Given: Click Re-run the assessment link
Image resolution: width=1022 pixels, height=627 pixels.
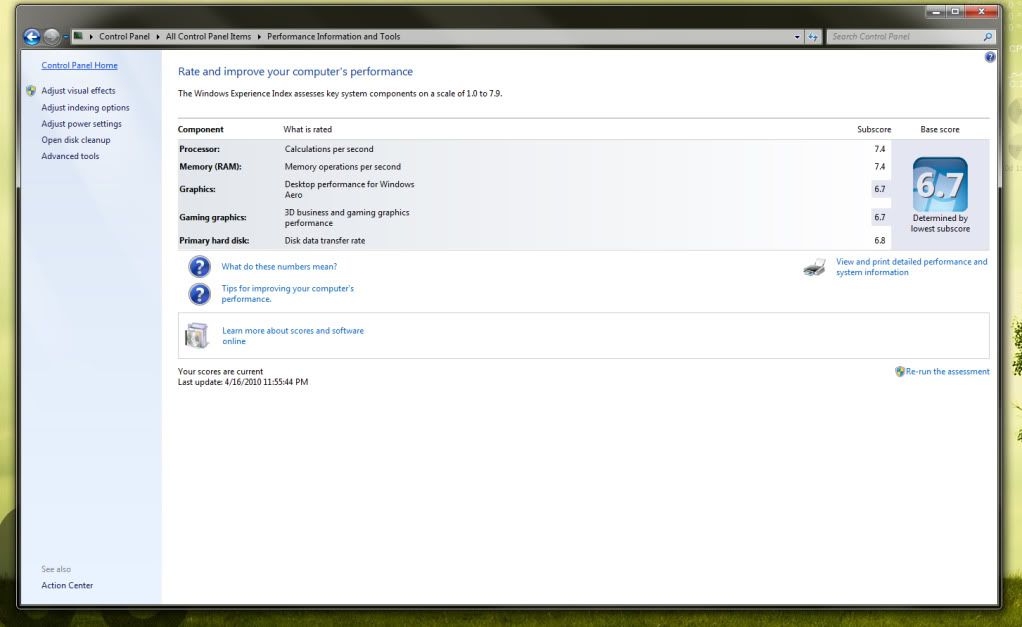Looking at the screenshot, I should 947,372.
